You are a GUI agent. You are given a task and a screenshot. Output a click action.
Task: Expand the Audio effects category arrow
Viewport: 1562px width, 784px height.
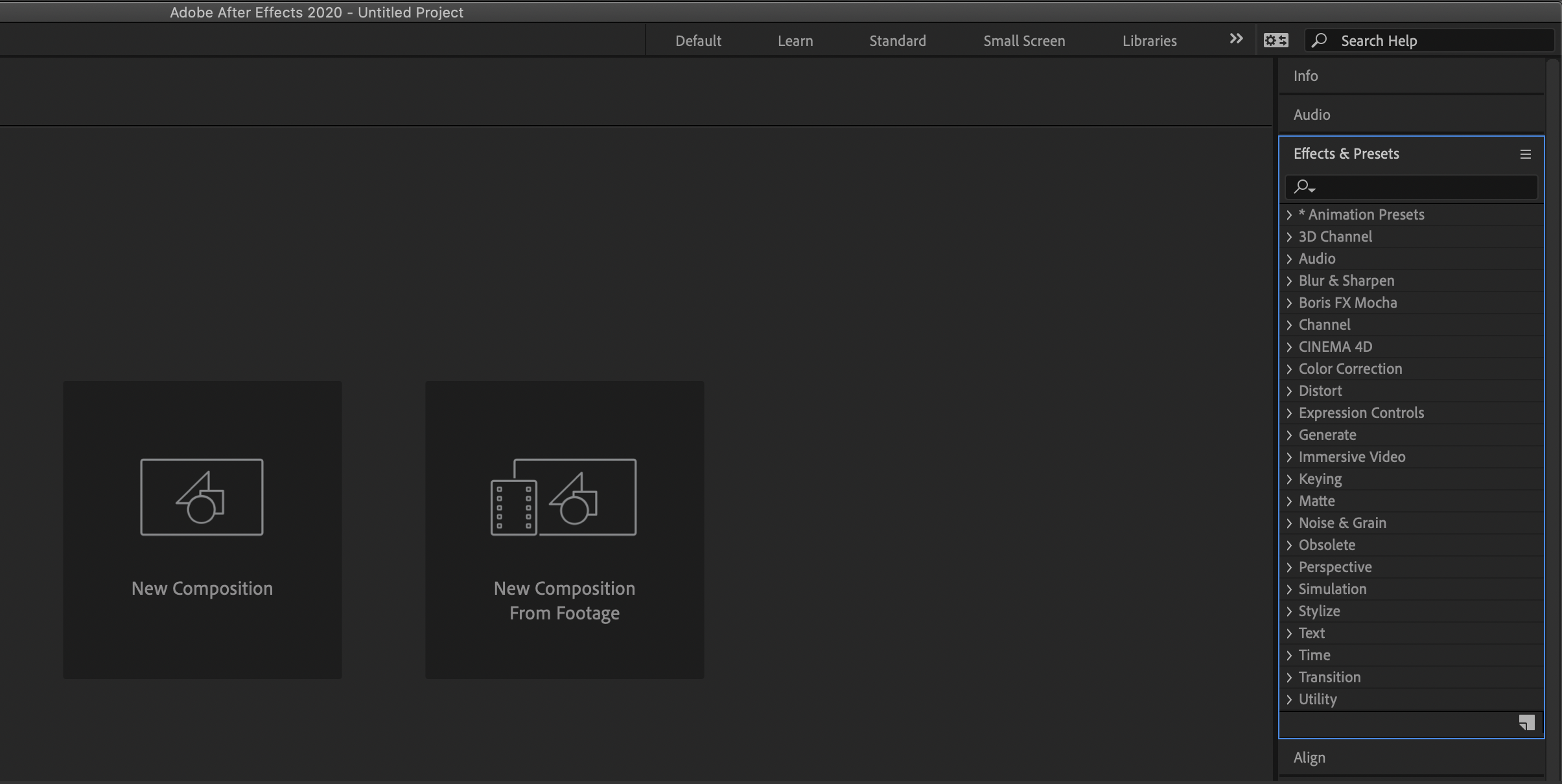coord(1289,259)
